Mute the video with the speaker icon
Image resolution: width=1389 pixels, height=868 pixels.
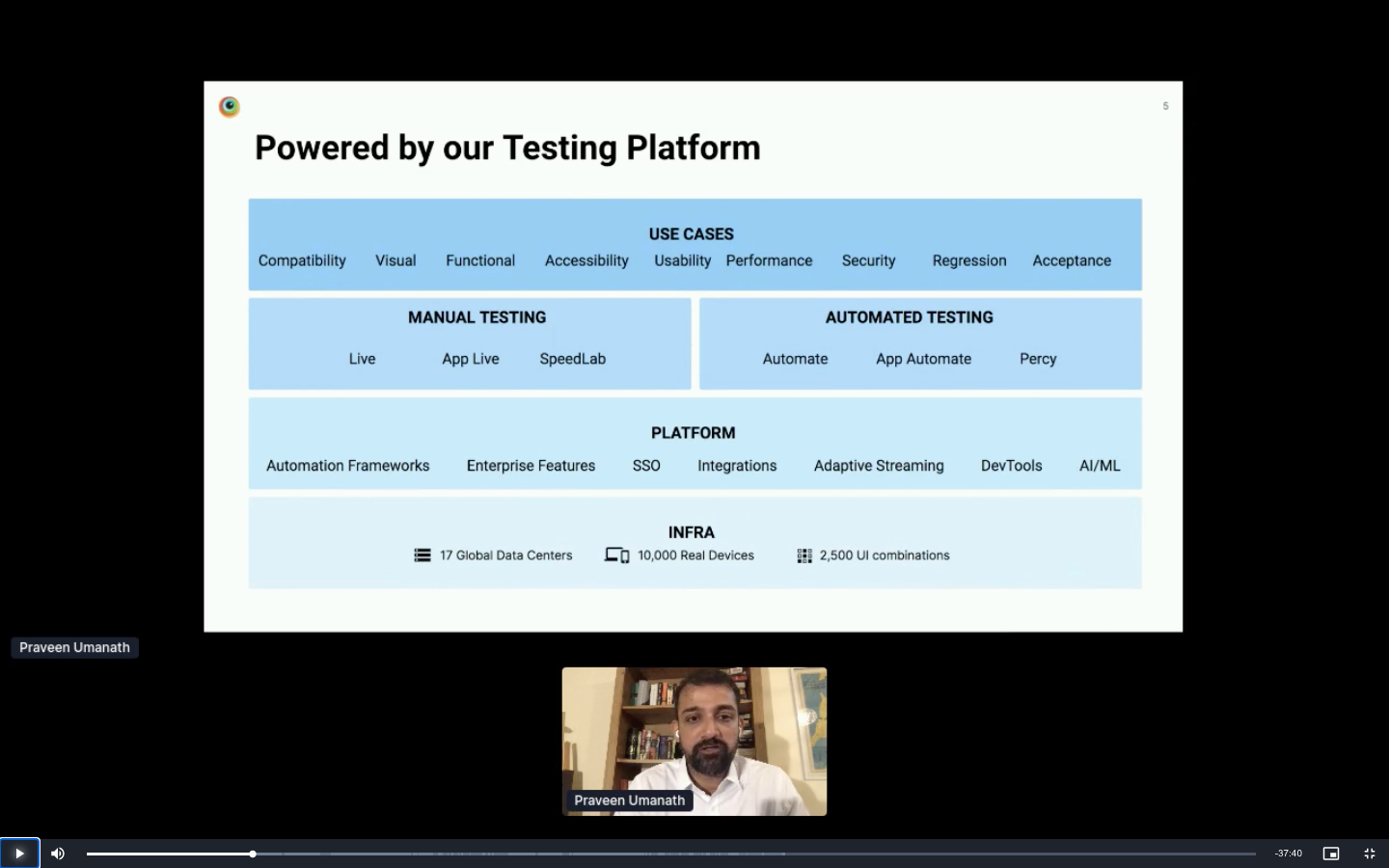(x=58, y=854)
